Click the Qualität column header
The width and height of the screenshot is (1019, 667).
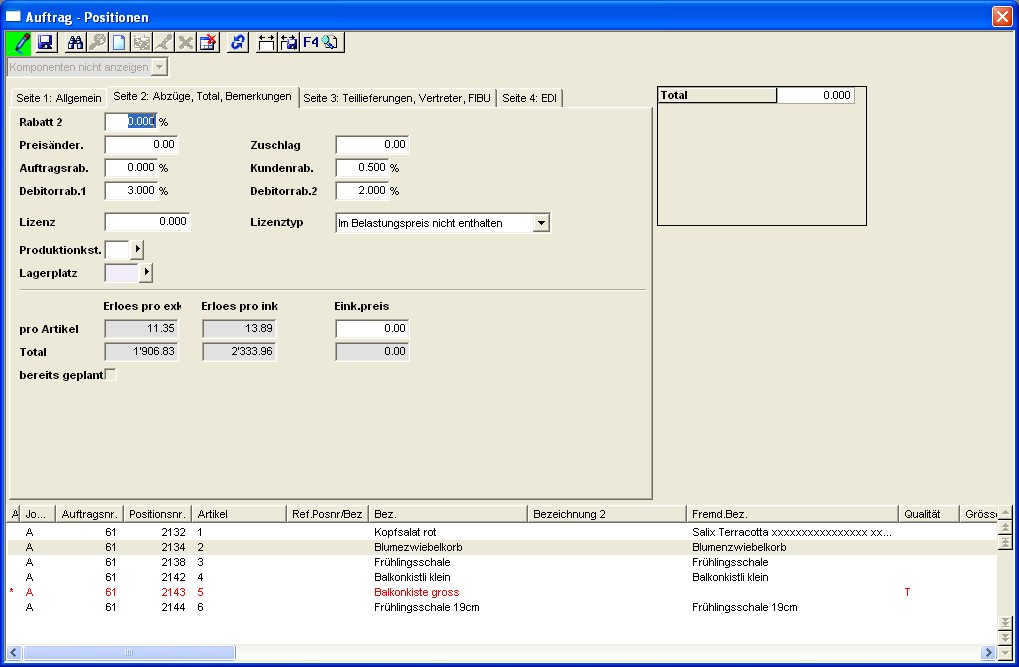coord(929,514)
